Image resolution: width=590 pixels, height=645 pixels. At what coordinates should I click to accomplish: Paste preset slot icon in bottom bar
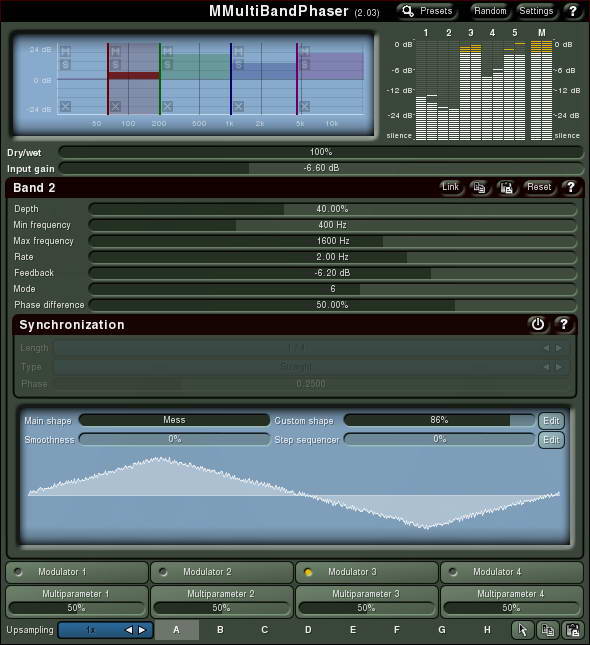click(x=573, y=630)
